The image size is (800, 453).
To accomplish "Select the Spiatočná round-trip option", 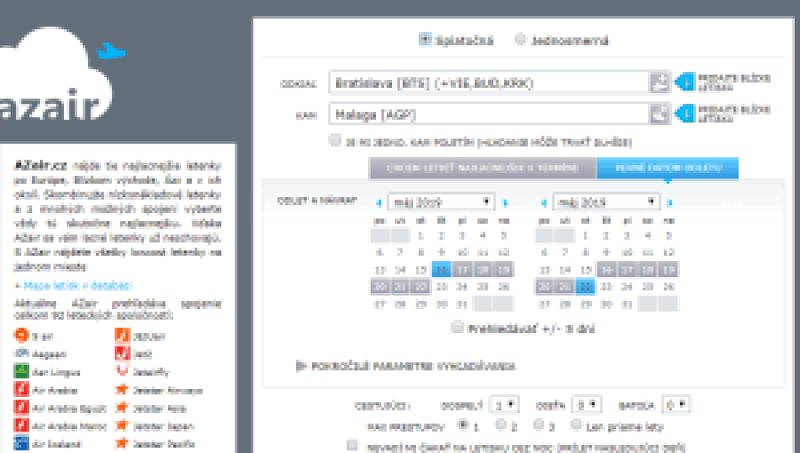I will 425,41.
